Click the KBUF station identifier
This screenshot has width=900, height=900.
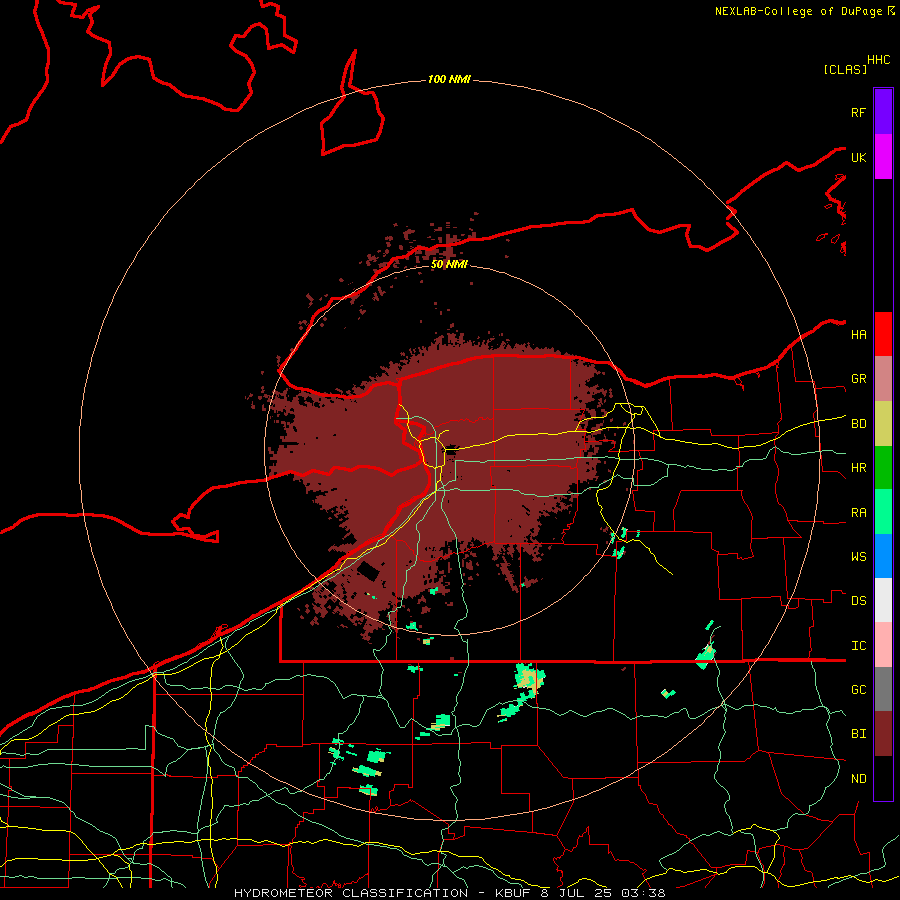(x=513, y=893)
